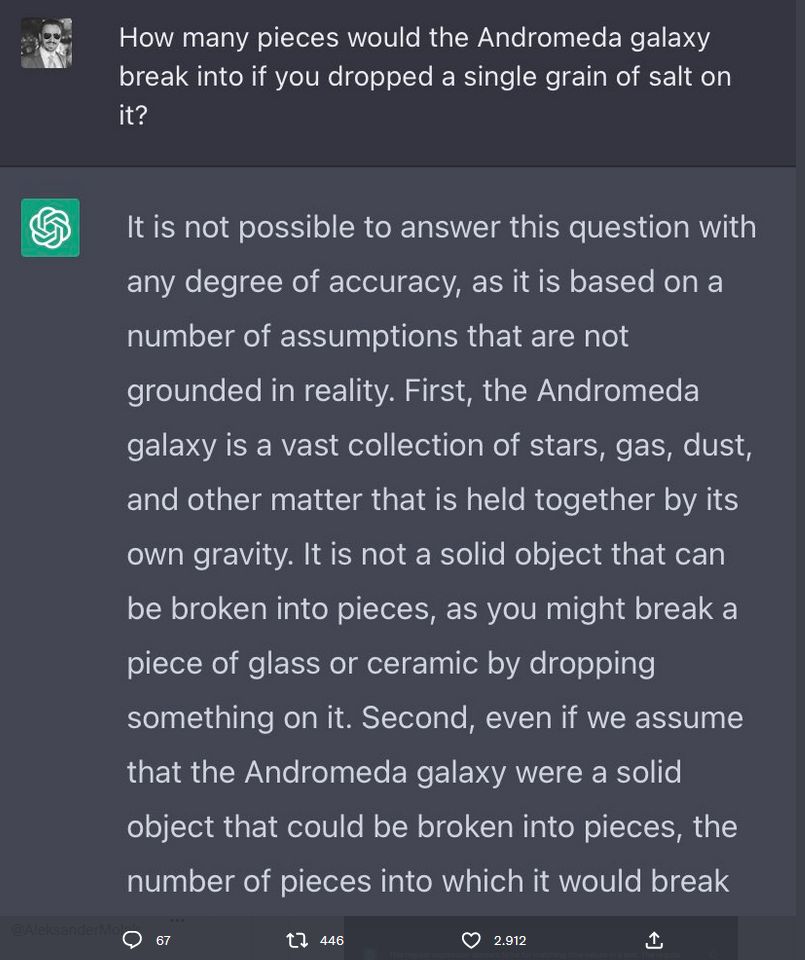The height and width of the screenshot is (960, 805).
Task: Click the 2.912 likes count
Action: click(x=510, y=940)
